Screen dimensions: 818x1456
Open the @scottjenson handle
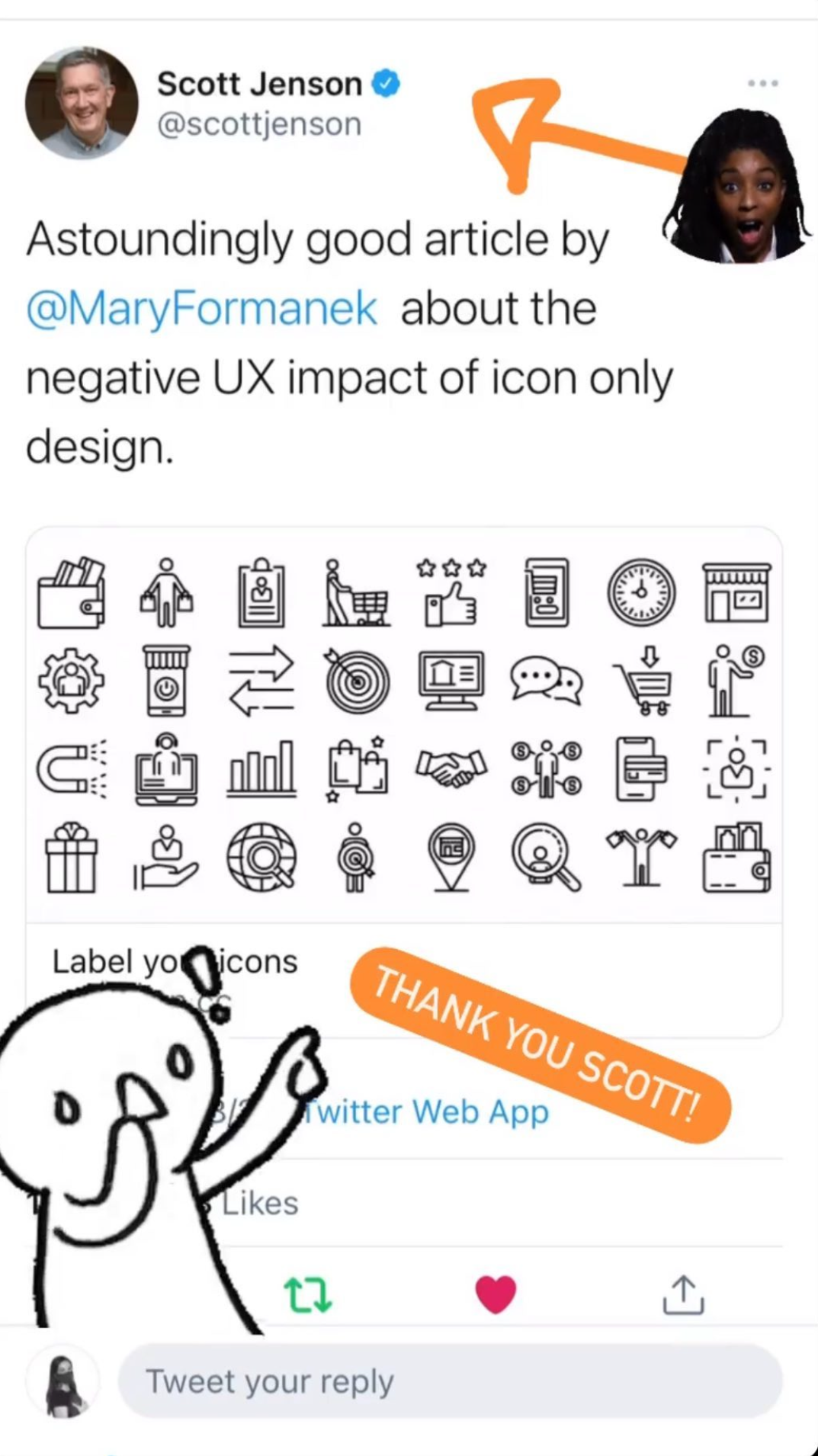coord(259,124)
